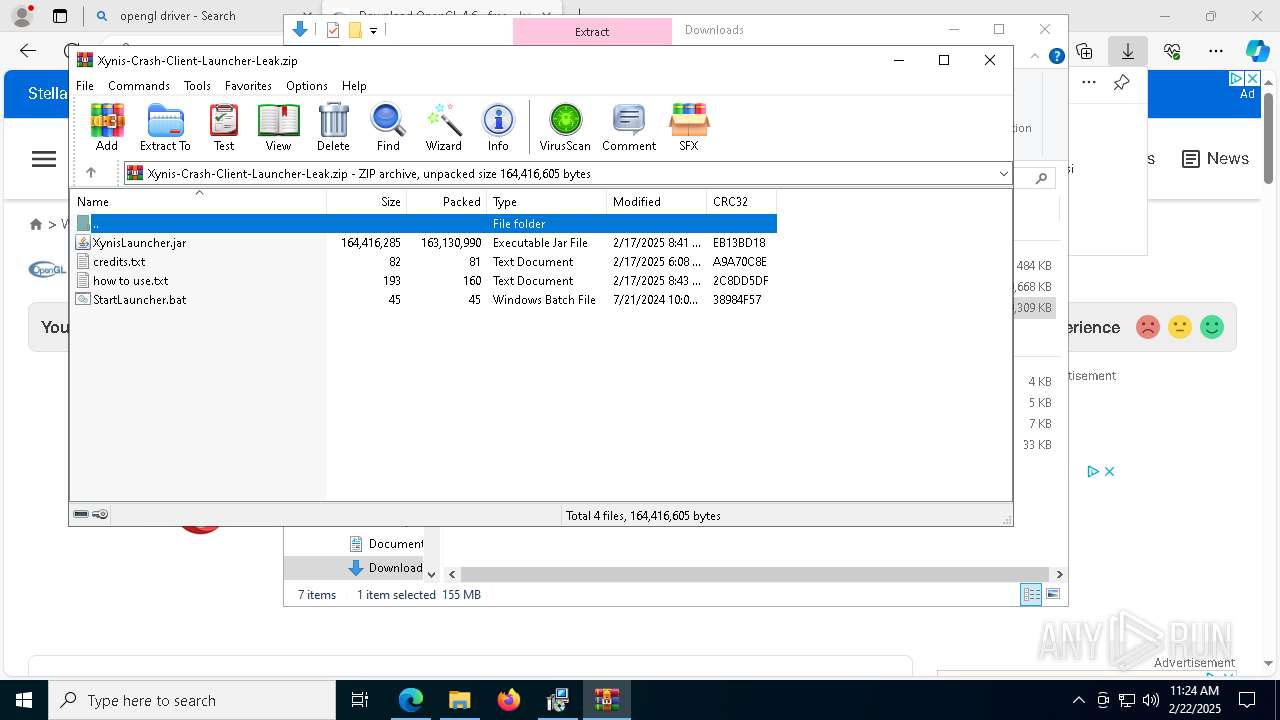Open File Explorer from the taskbar
Viewport: 1280px width, 720px height.
[459, 700]
